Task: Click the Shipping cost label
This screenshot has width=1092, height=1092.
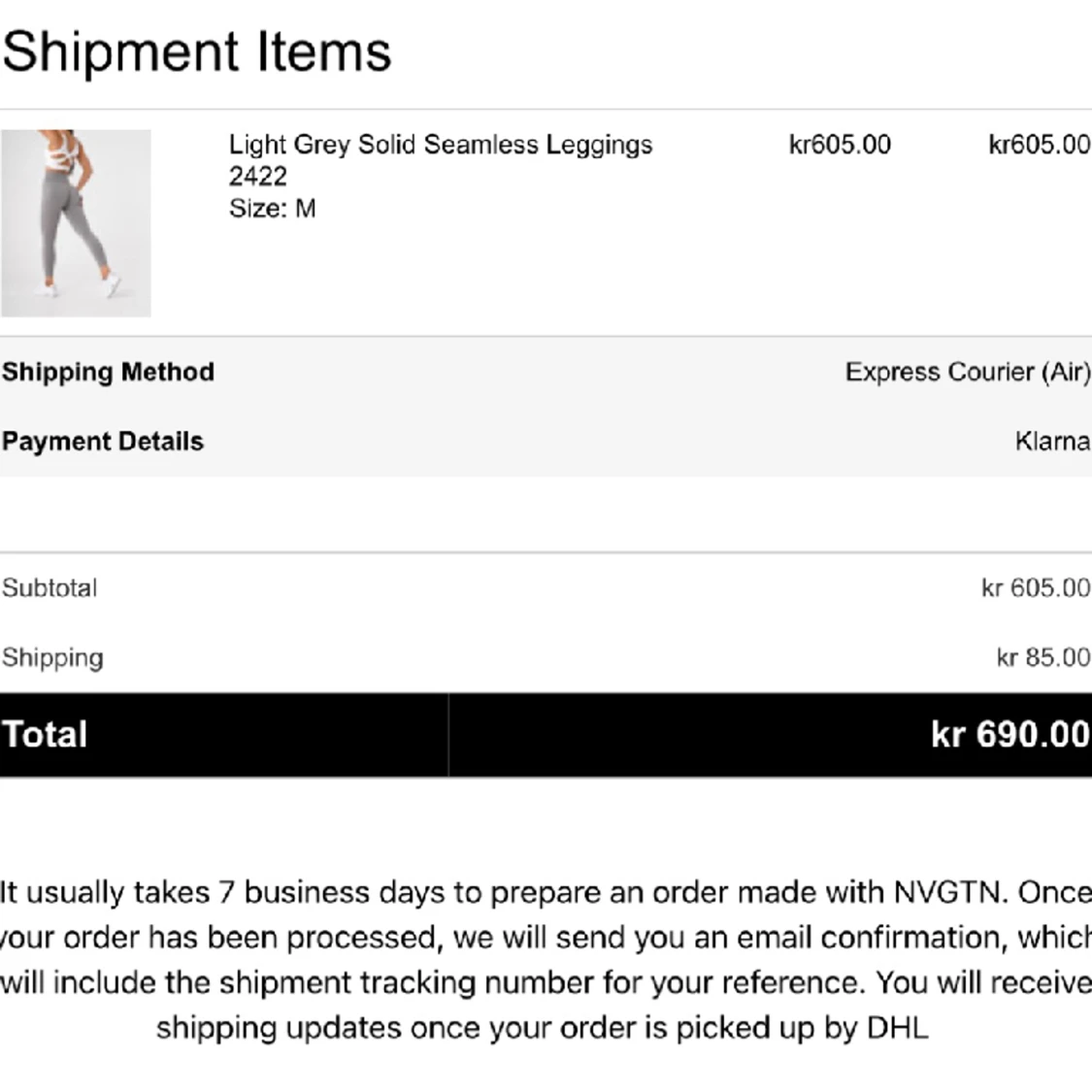Action: [x=52, y=658]
